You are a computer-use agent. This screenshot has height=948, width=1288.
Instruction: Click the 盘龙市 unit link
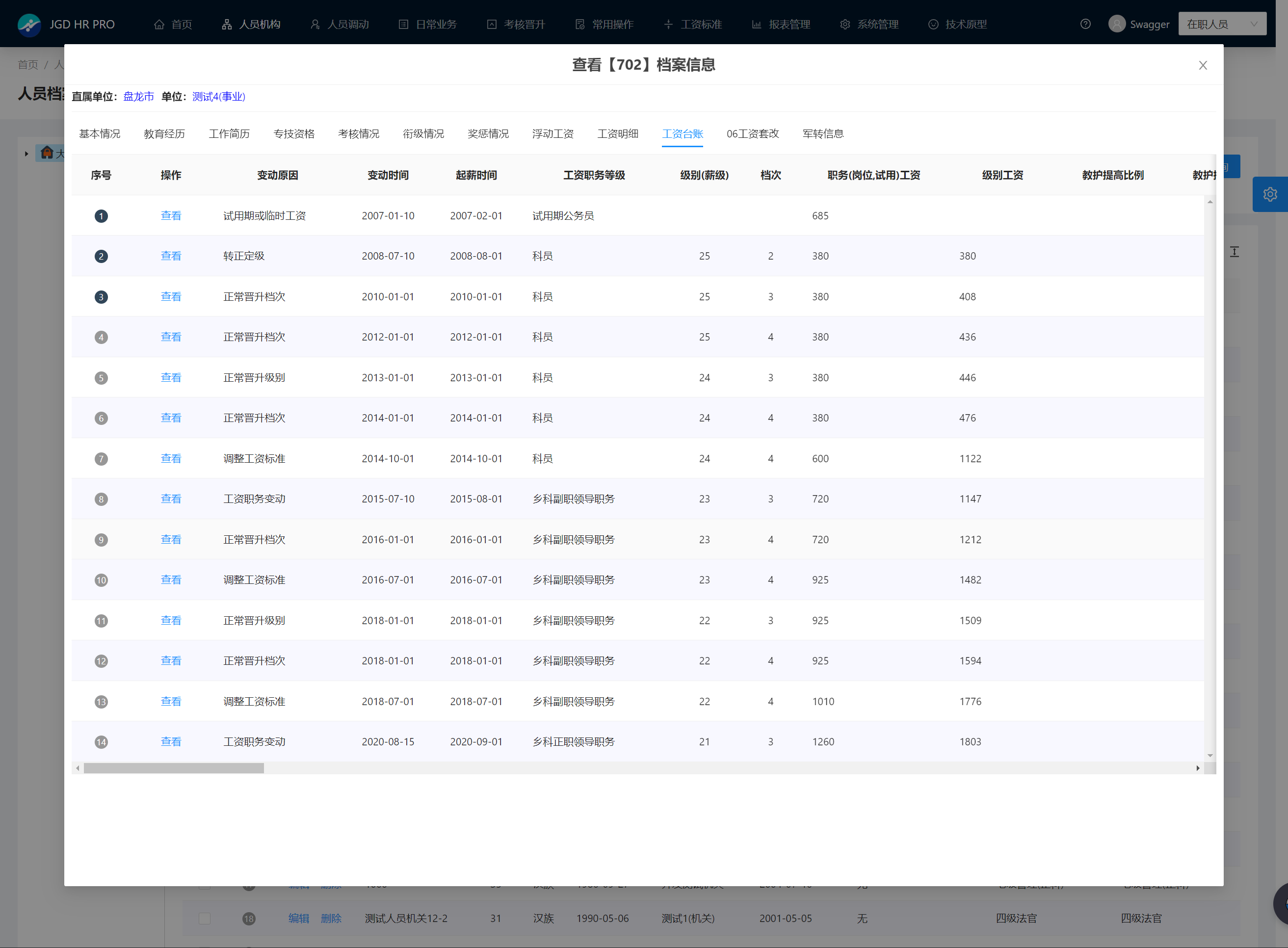point(138,96)
